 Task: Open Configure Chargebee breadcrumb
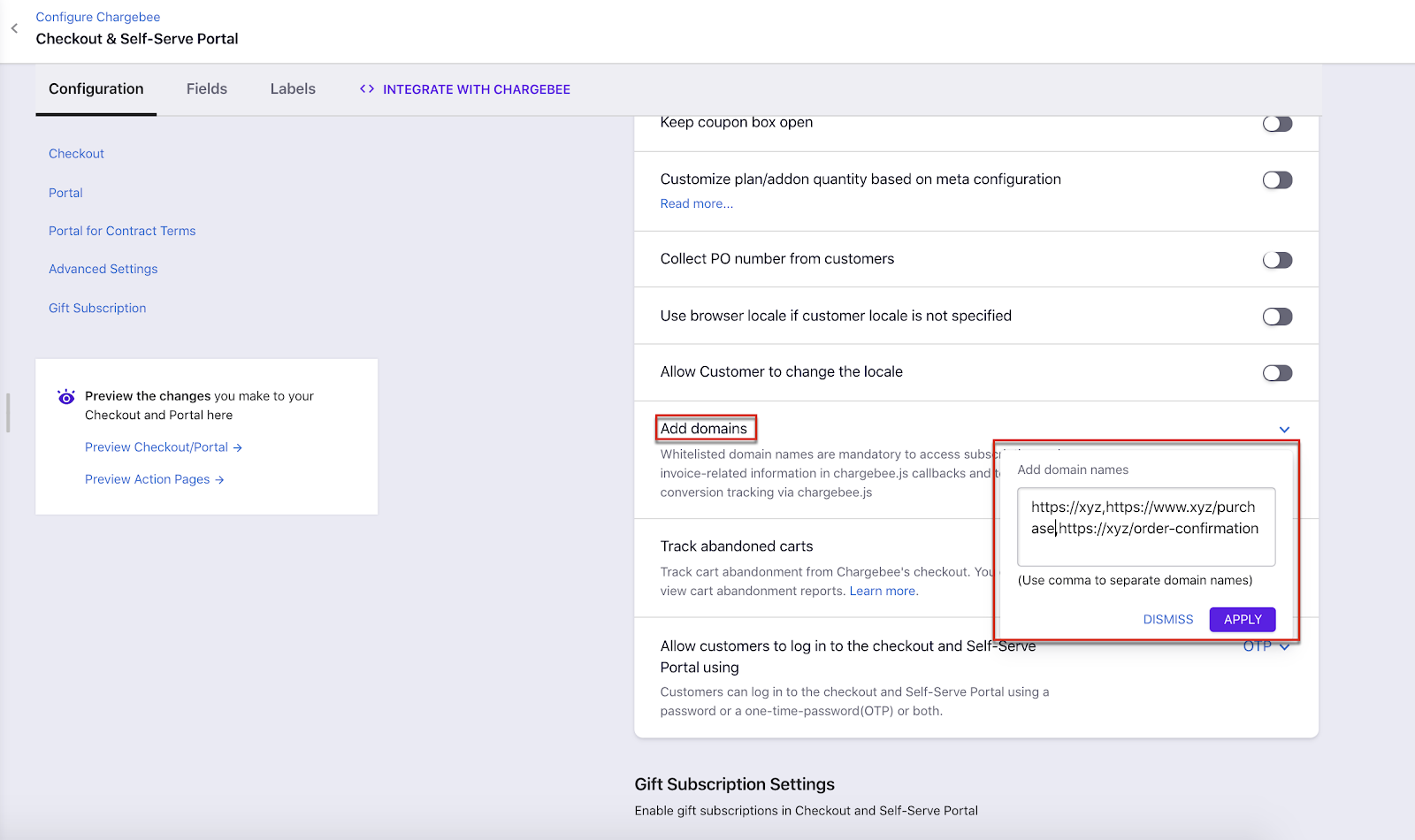(98, 17)
